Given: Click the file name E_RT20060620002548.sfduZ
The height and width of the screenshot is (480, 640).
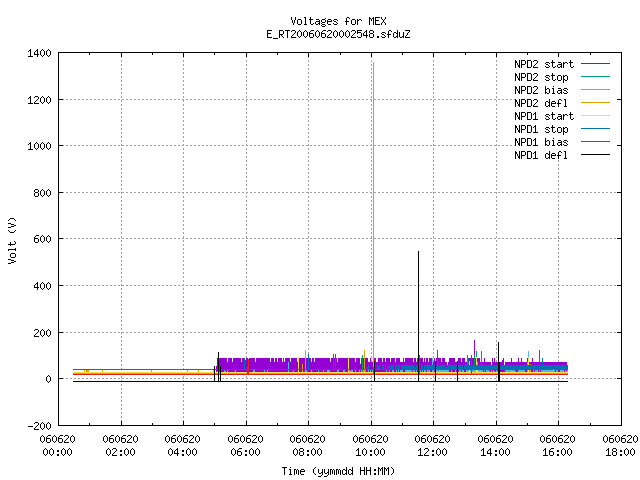Looking at the screenshot, I should 338,34.
